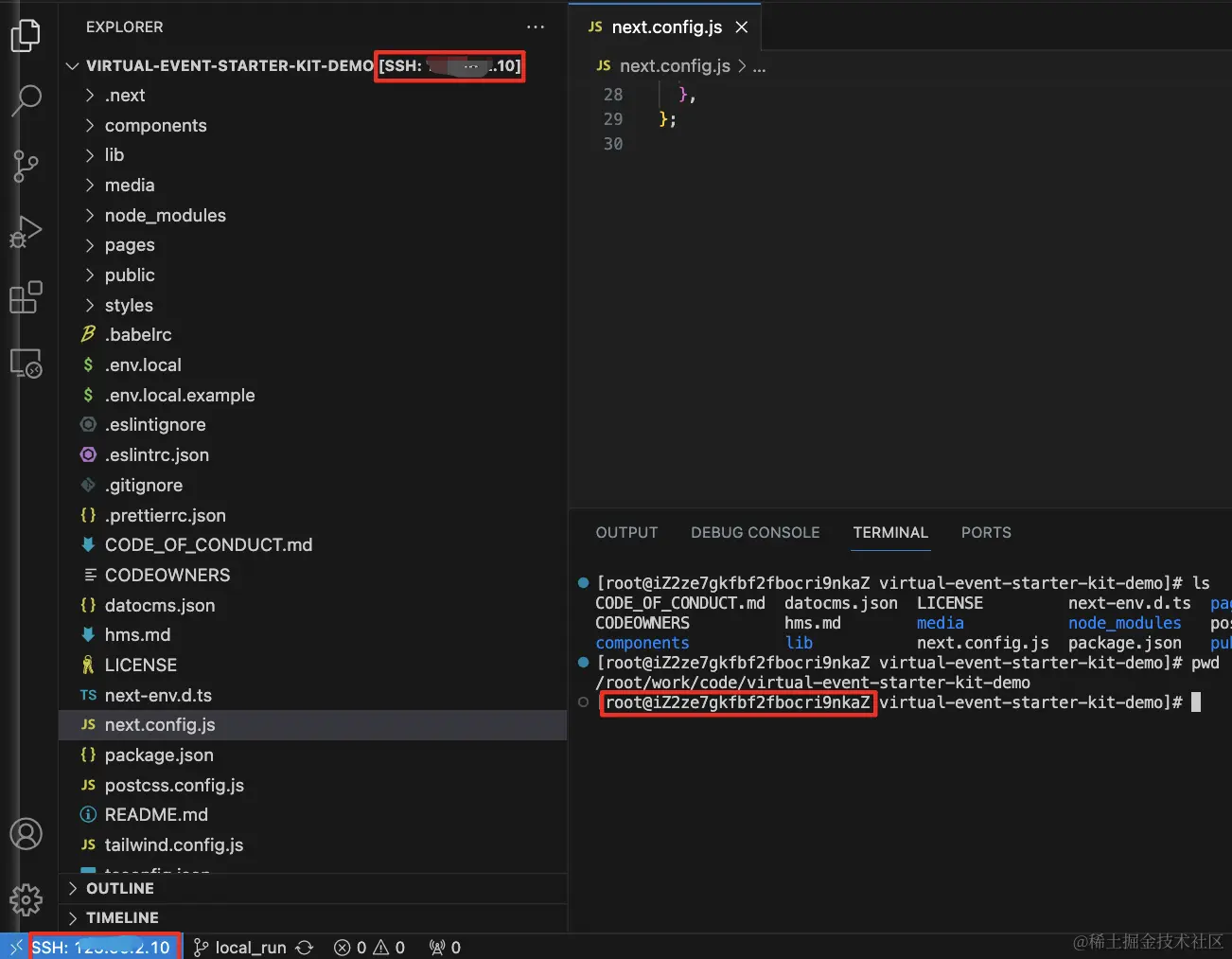Switch to the DEBUG CONSOLE tab
Screen dimensions: 1232x959
(755, 533)
